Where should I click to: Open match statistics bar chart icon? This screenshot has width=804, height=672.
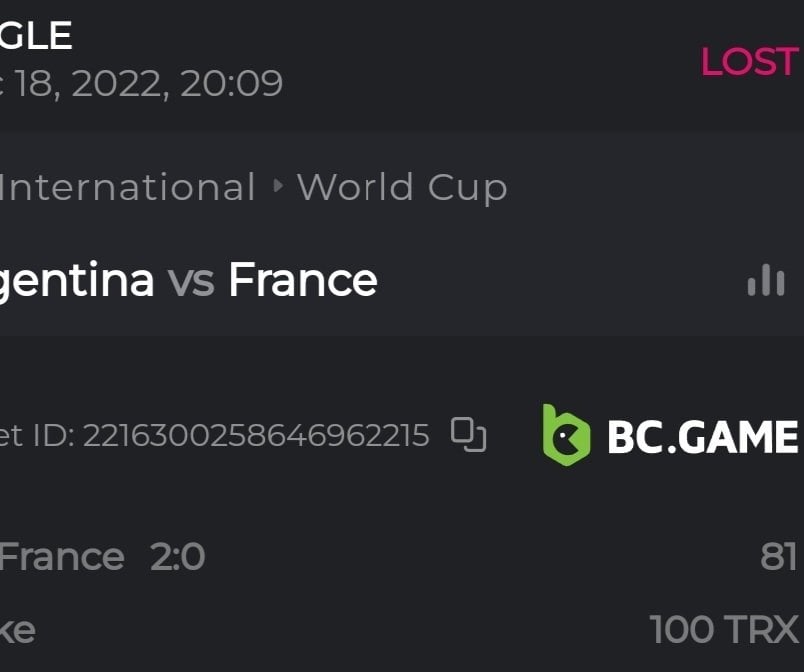[766, 280]
